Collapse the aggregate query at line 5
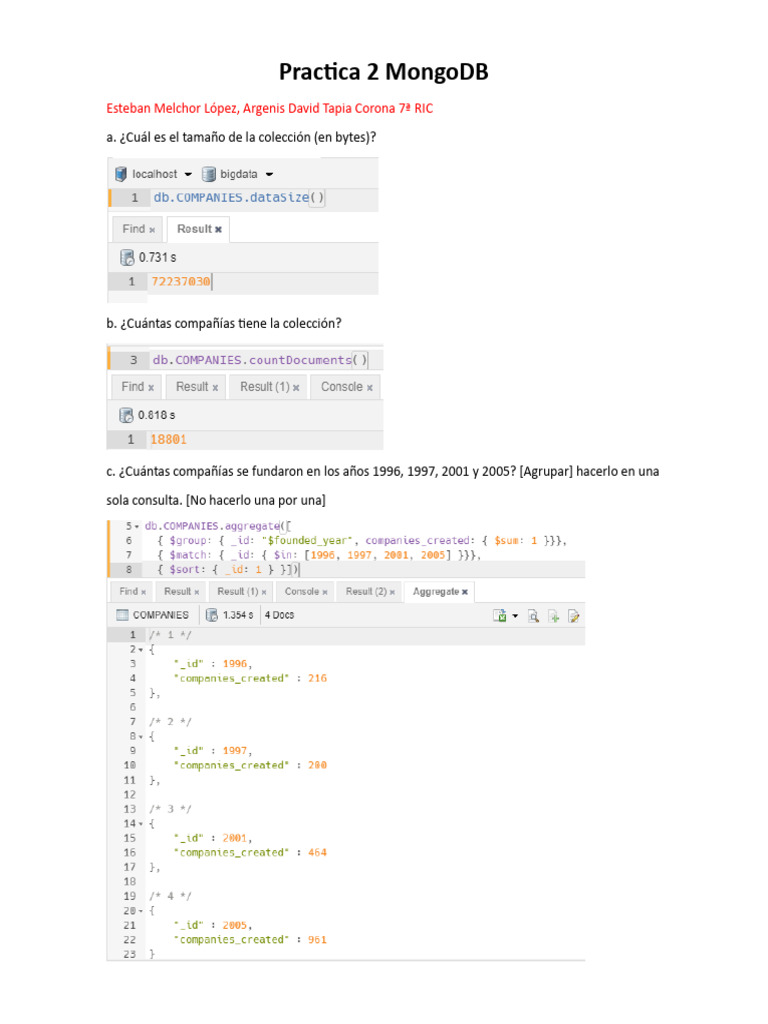768x1024 pixels. (139, 526)
